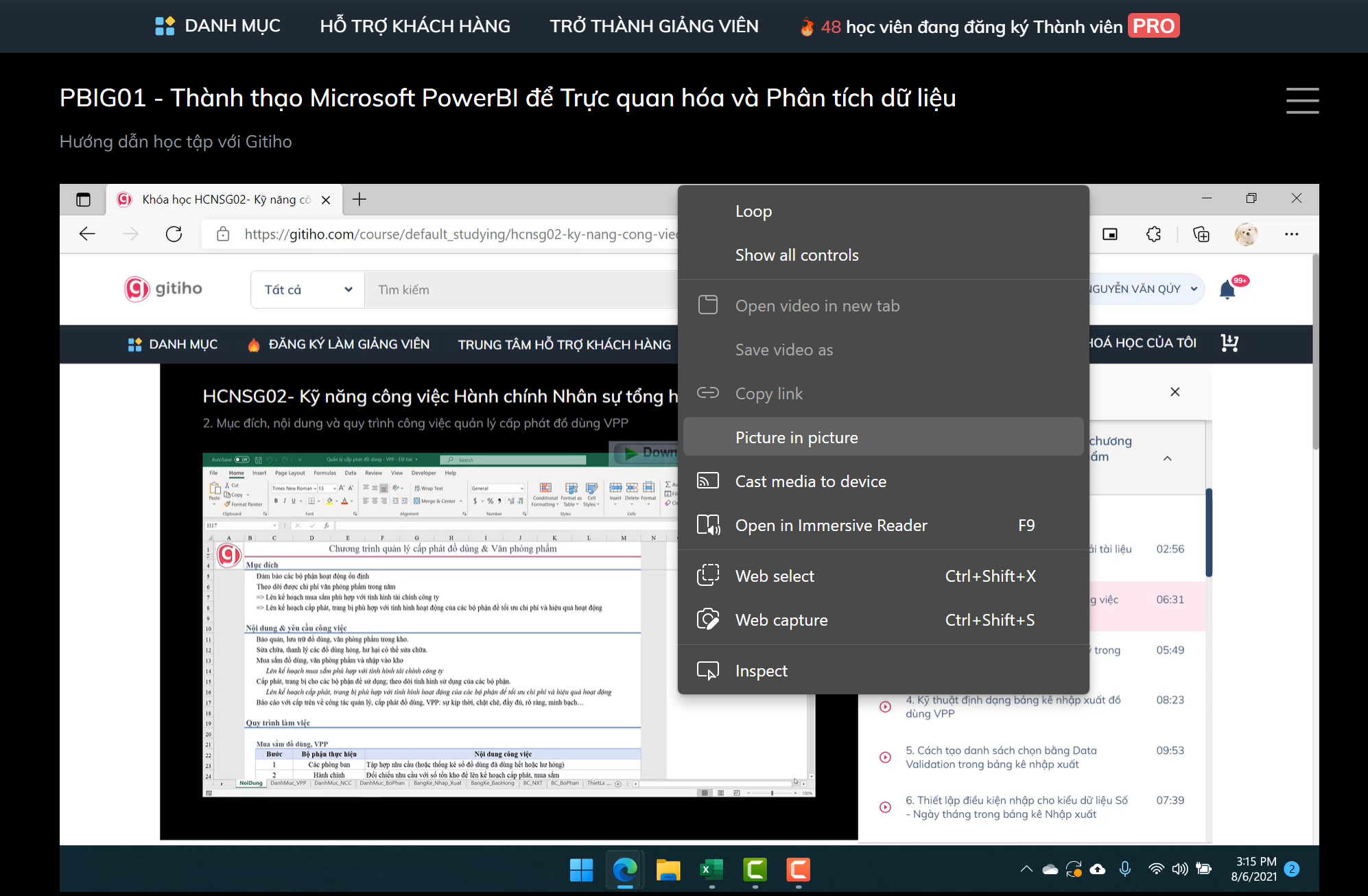
Task: Choose Web capture option
Action: pos(884,620)
